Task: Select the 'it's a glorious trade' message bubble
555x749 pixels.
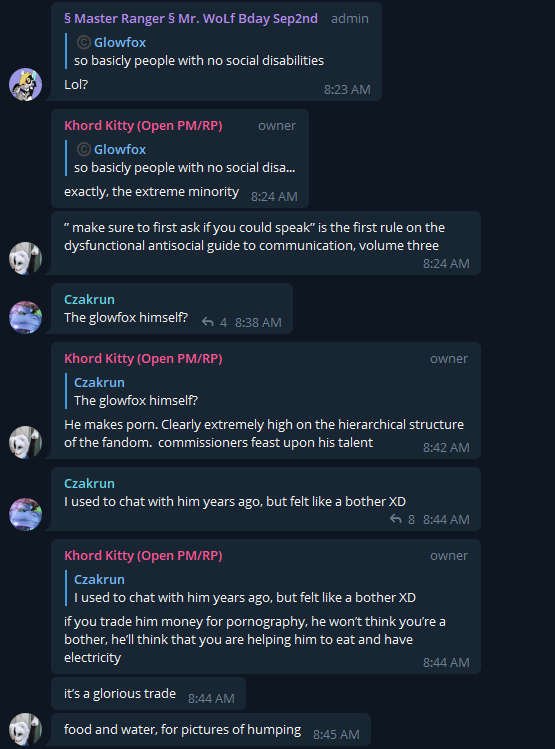Action: pos(149,694)
